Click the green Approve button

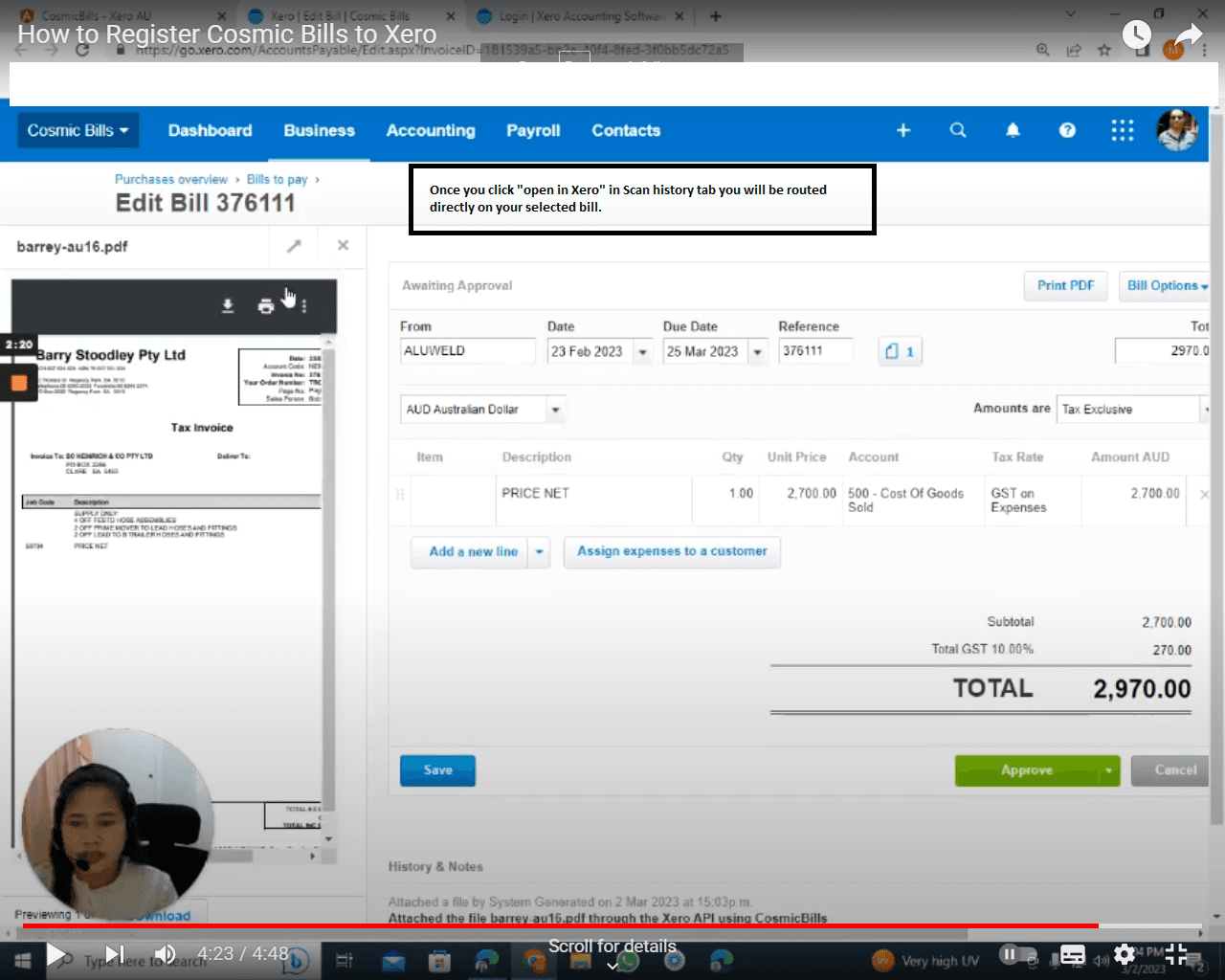point(1027,770)
